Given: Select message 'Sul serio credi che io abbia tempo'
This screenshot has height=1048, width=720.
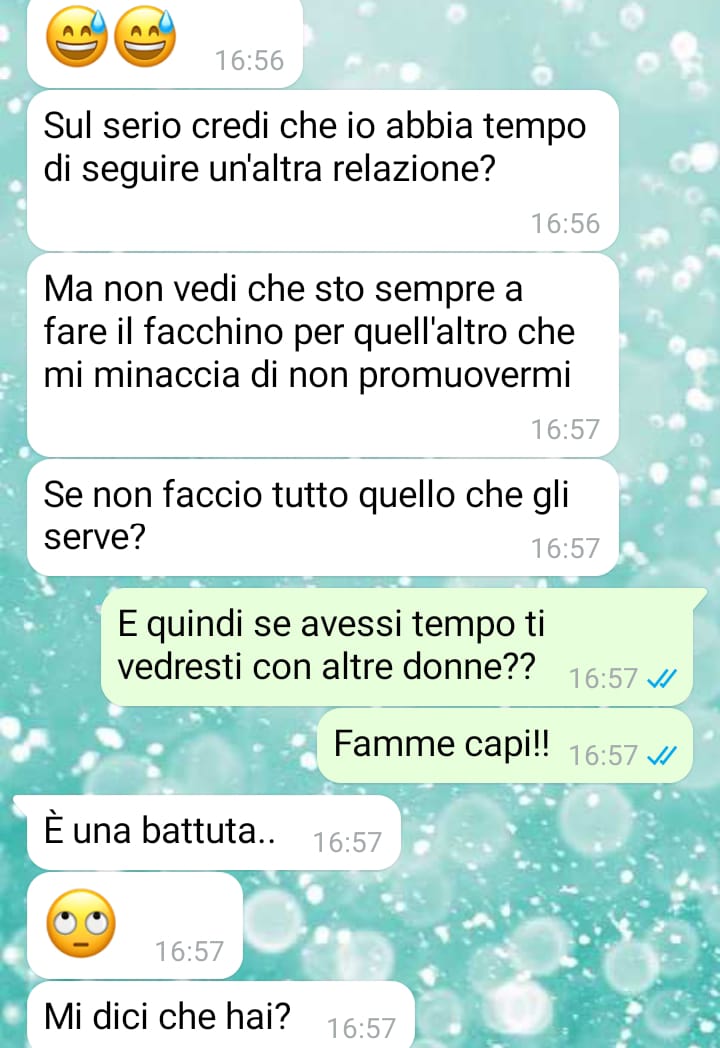Looking at the screenshot, I should [322, 171].
